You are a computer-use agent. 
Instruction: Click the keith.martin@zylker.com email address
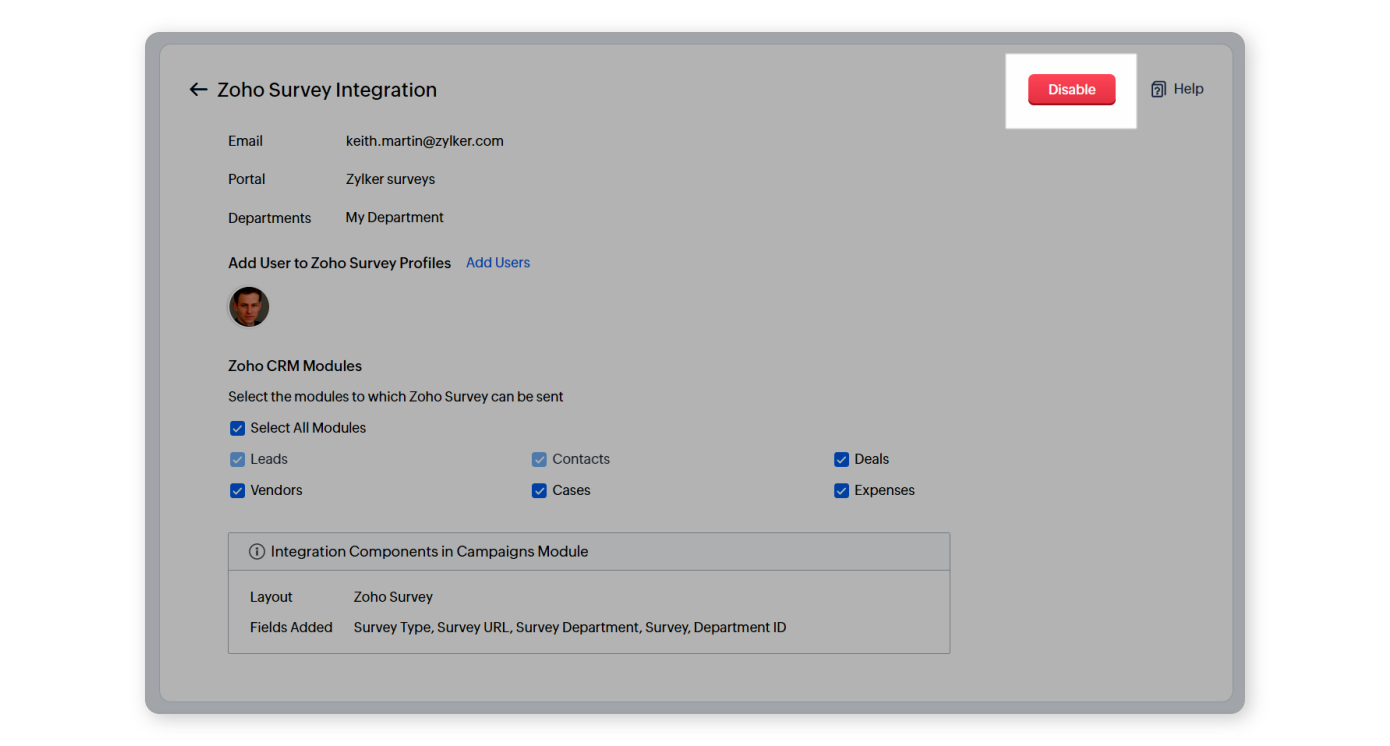pos(424,141)
